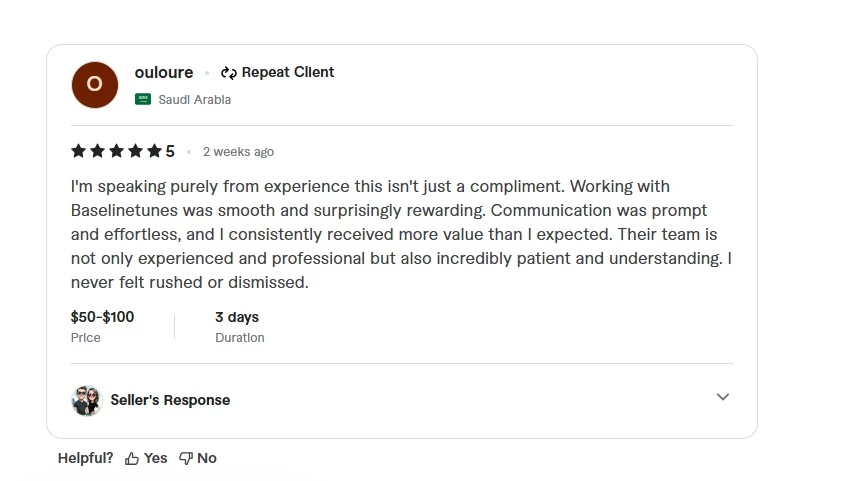The height and width of the screenshot is (481, 867).
Task: Click the orange "O" reviewer avatar
Action: coord(95,84)
